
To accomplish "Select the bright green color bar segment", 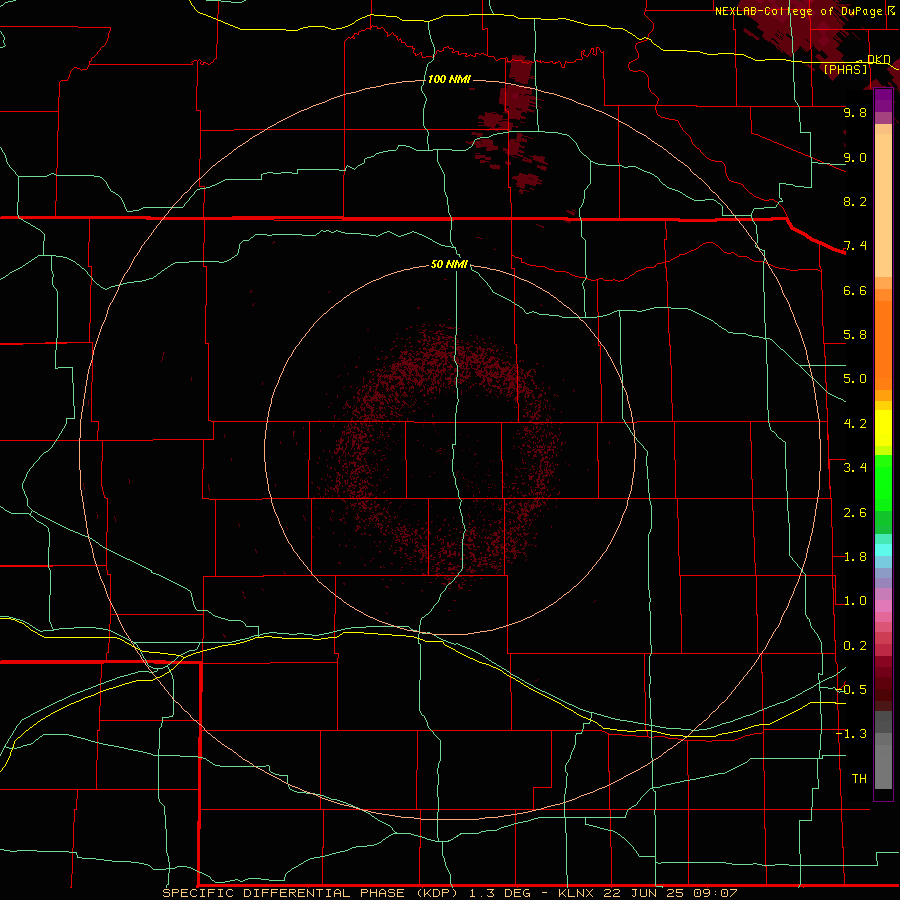I will pos(883,482).
